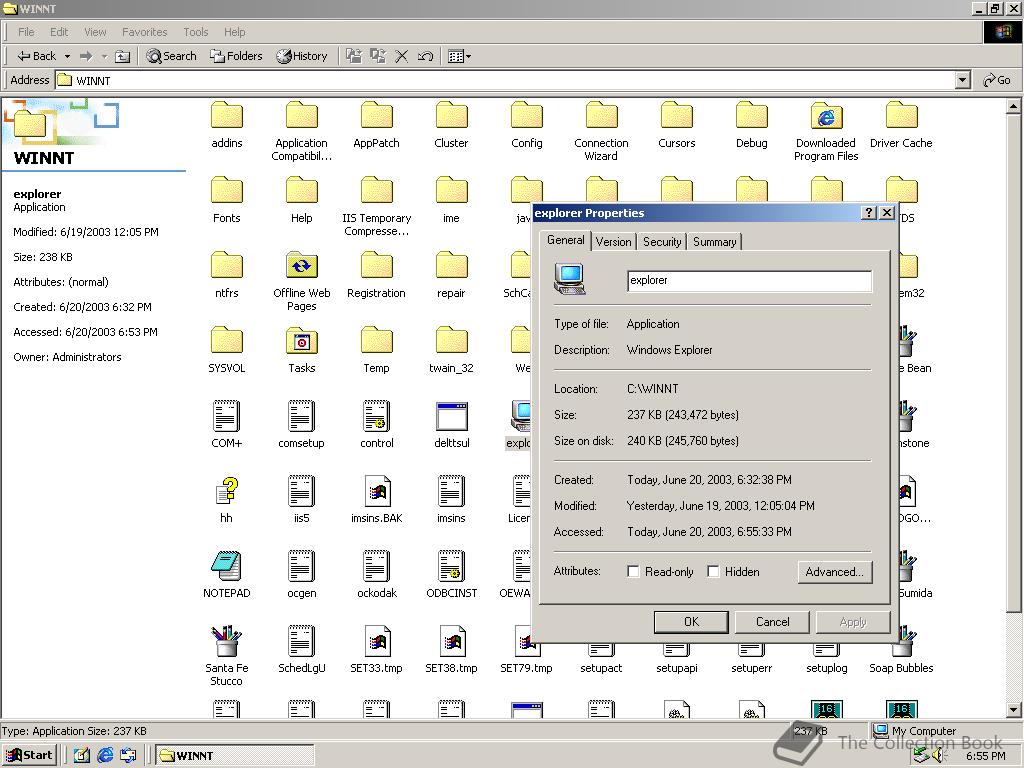Switch to the Version tab
1024x768 pixels.
point(613,242)
